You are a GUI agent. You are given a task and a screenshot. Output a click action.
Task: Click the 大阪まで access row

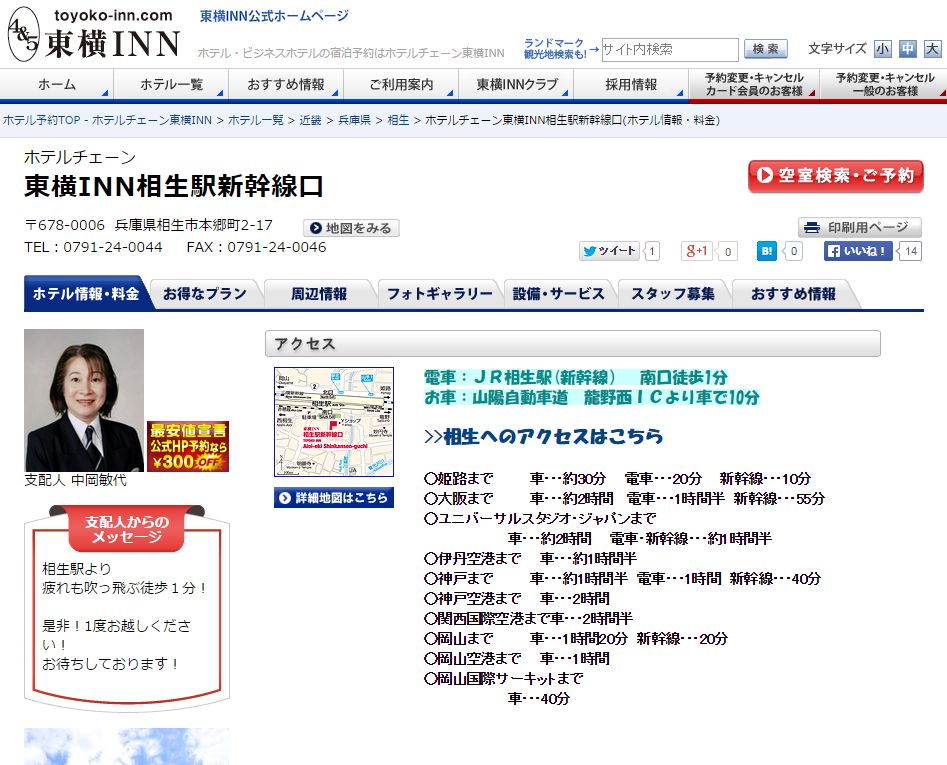(x=624, y=499)
